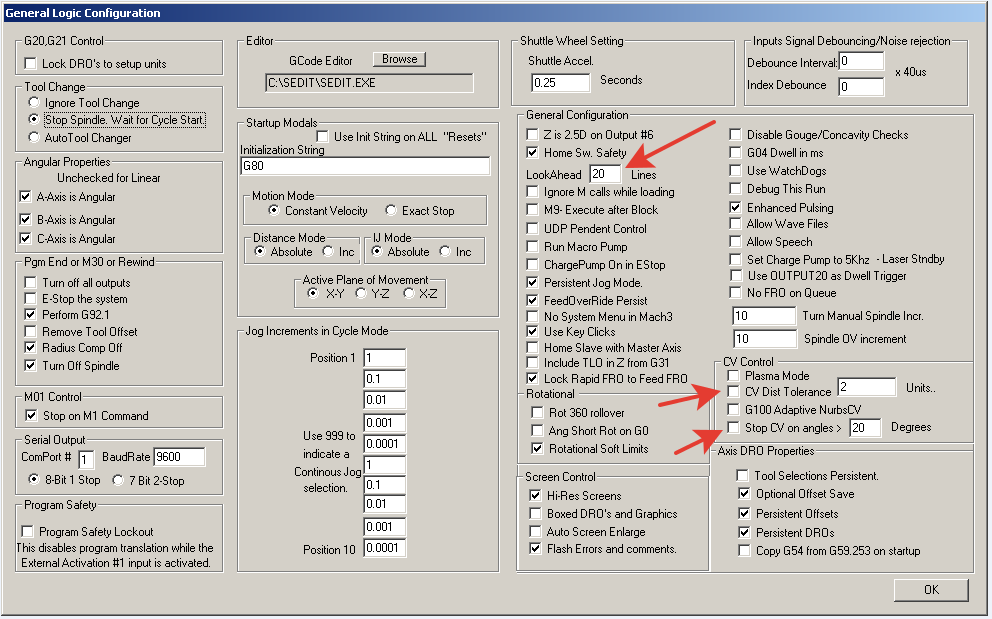Choose Stop Spindle Wait for Cycle Start
992x619 pixels.
(34, 119)
